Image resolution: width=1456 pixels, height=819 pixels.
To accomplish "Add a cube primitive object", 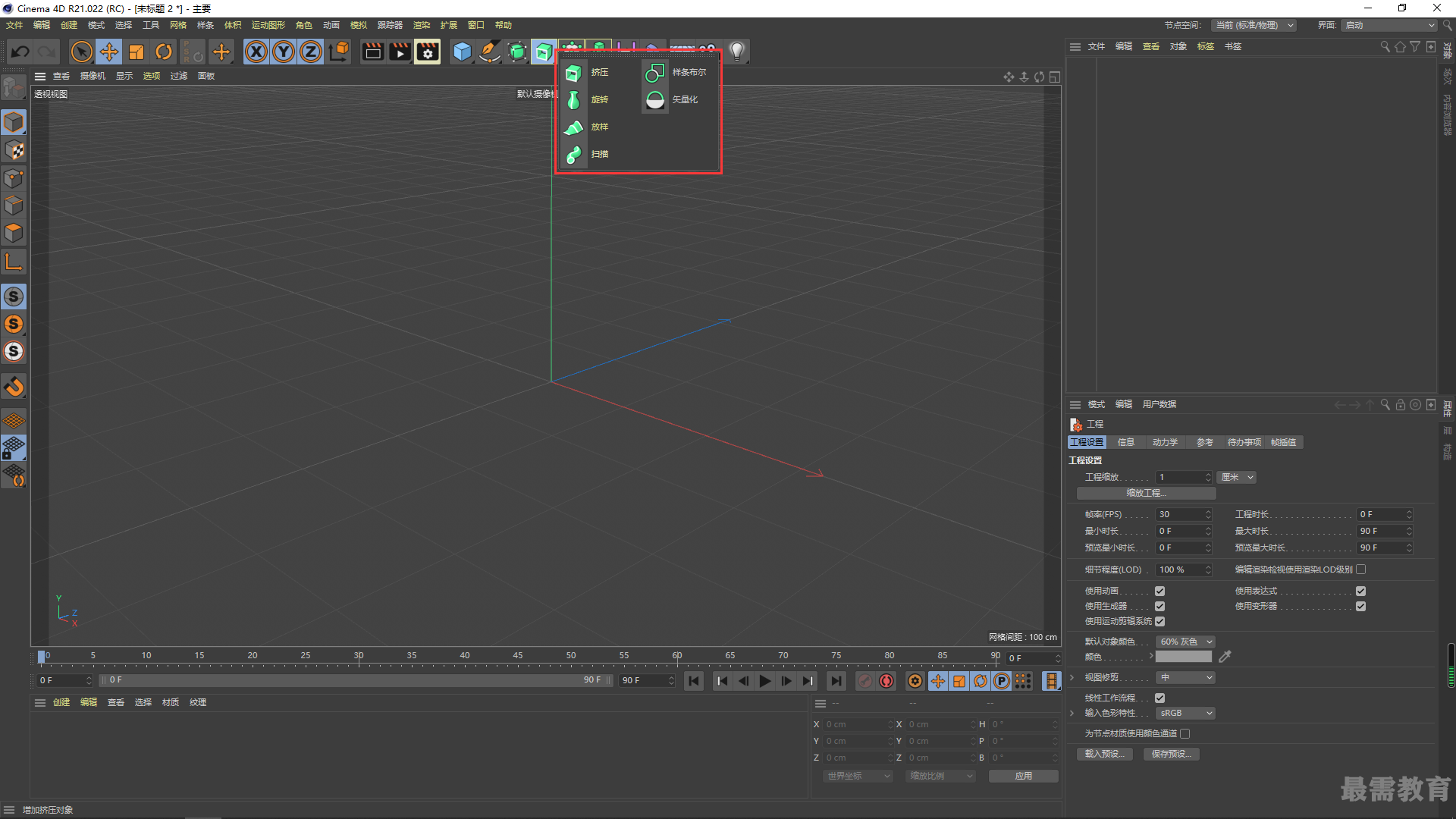I will (x=462, y=52).
